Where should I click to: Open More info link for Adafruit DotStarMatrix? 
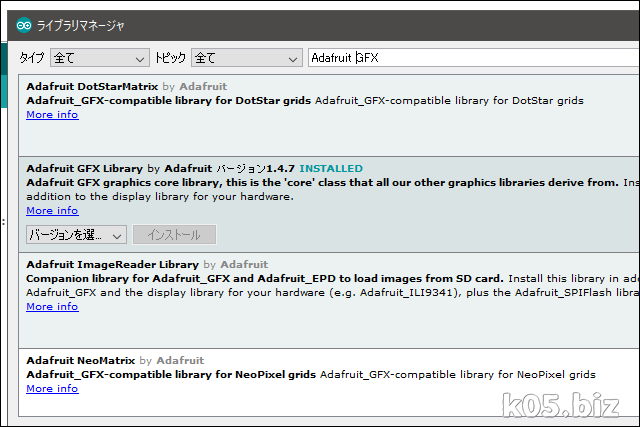[x=52, y=115]
